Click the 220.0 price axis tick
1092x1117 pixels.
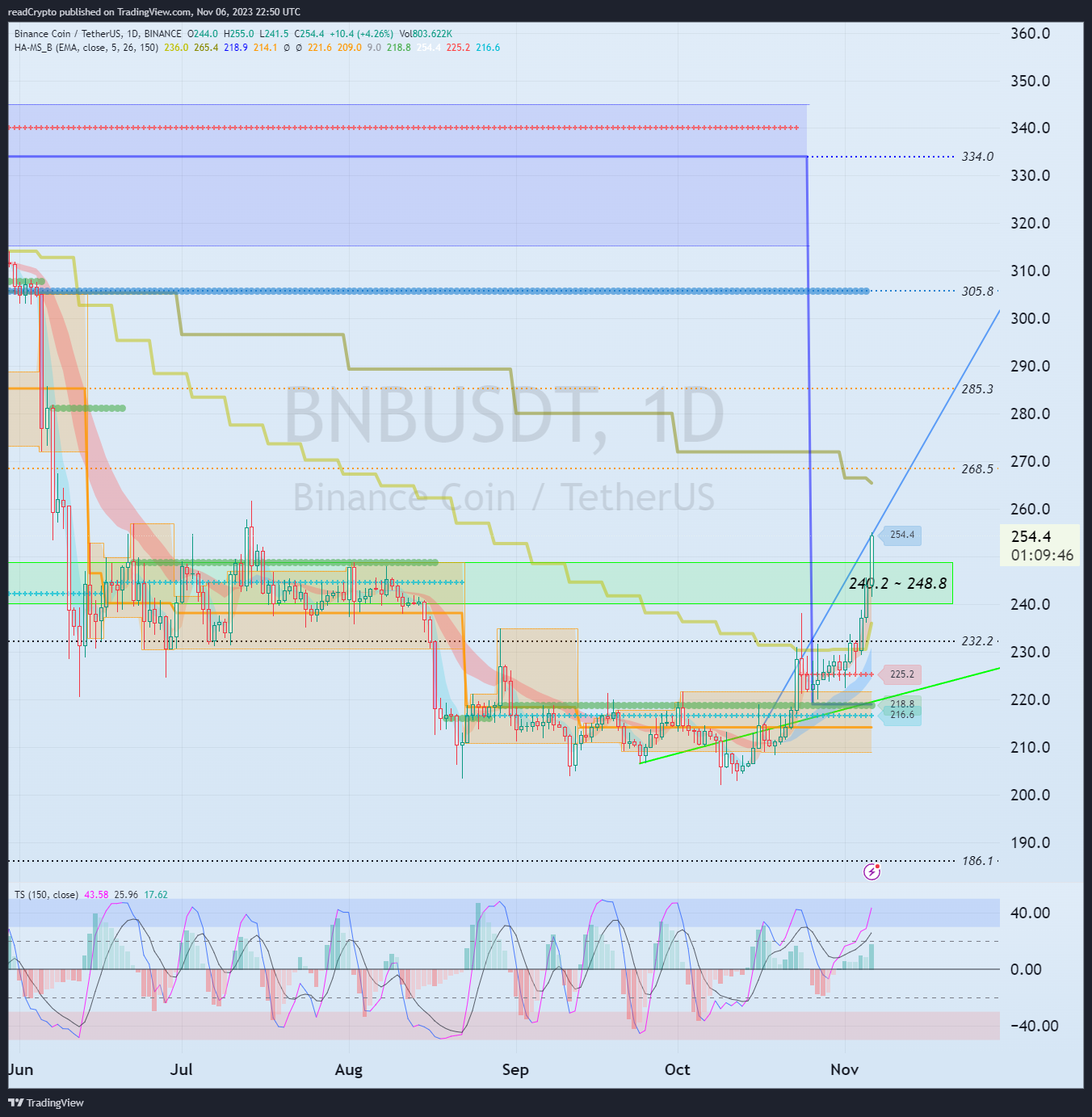click(x=1031, y=700)
